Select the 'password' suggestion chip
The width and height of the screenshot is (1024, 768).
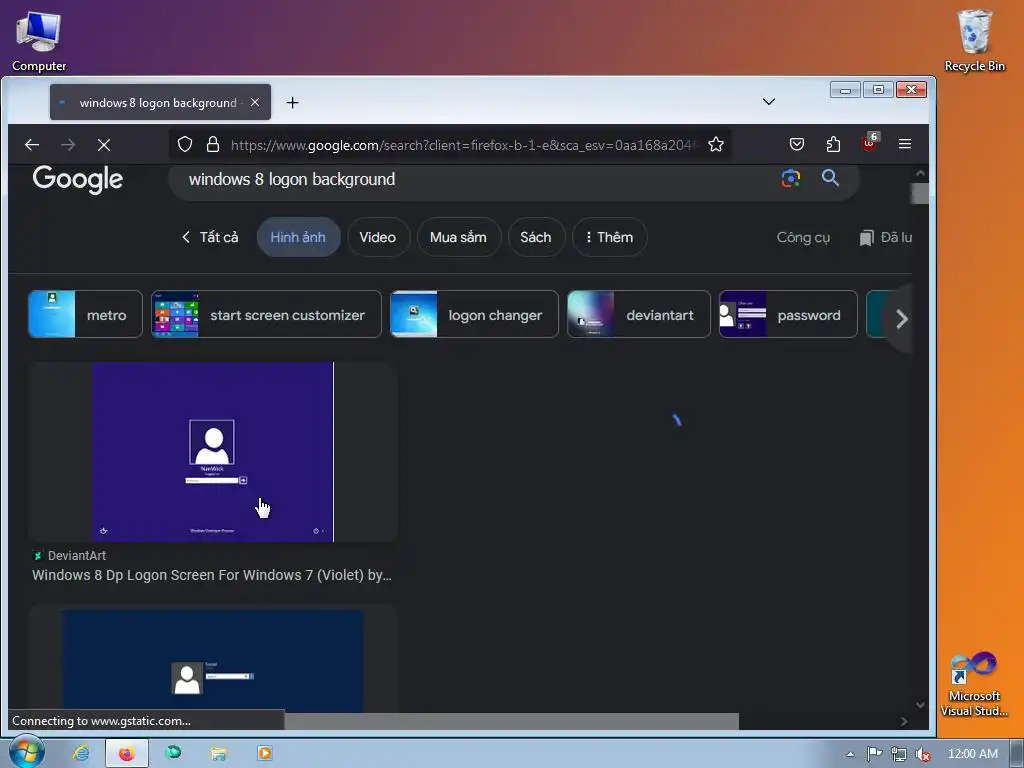(788, 314)
